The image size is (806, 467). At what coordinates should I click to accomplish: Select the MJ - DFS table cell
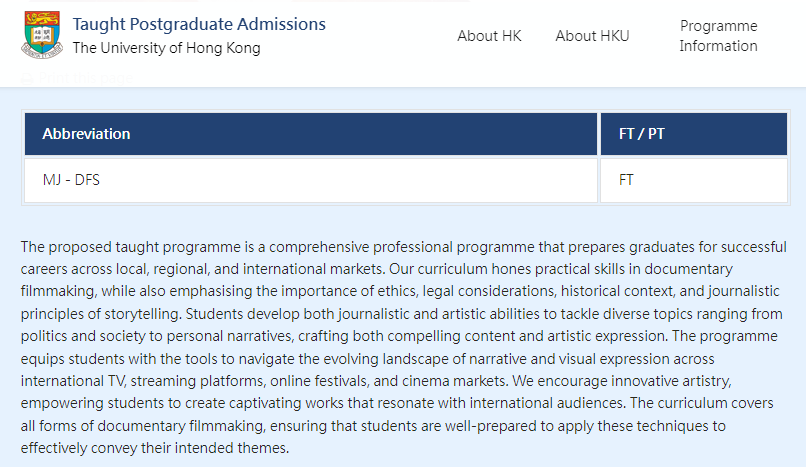point(310,180)
